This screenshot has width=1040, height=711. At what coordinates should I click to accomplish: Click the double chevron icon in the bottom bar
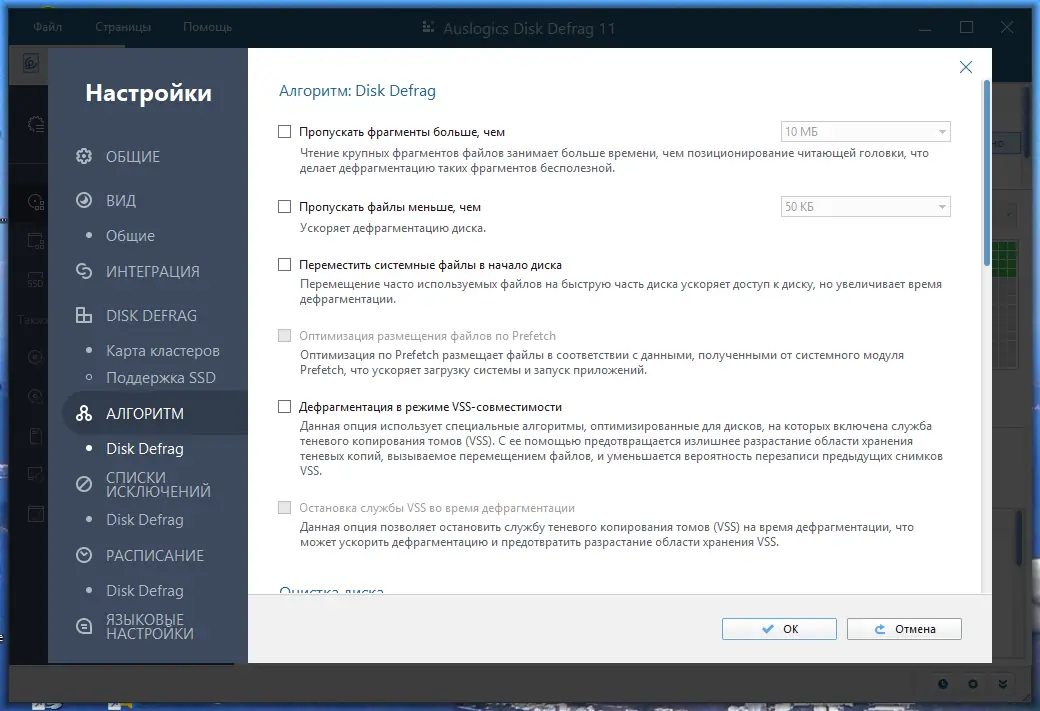tap(1003, 684)
